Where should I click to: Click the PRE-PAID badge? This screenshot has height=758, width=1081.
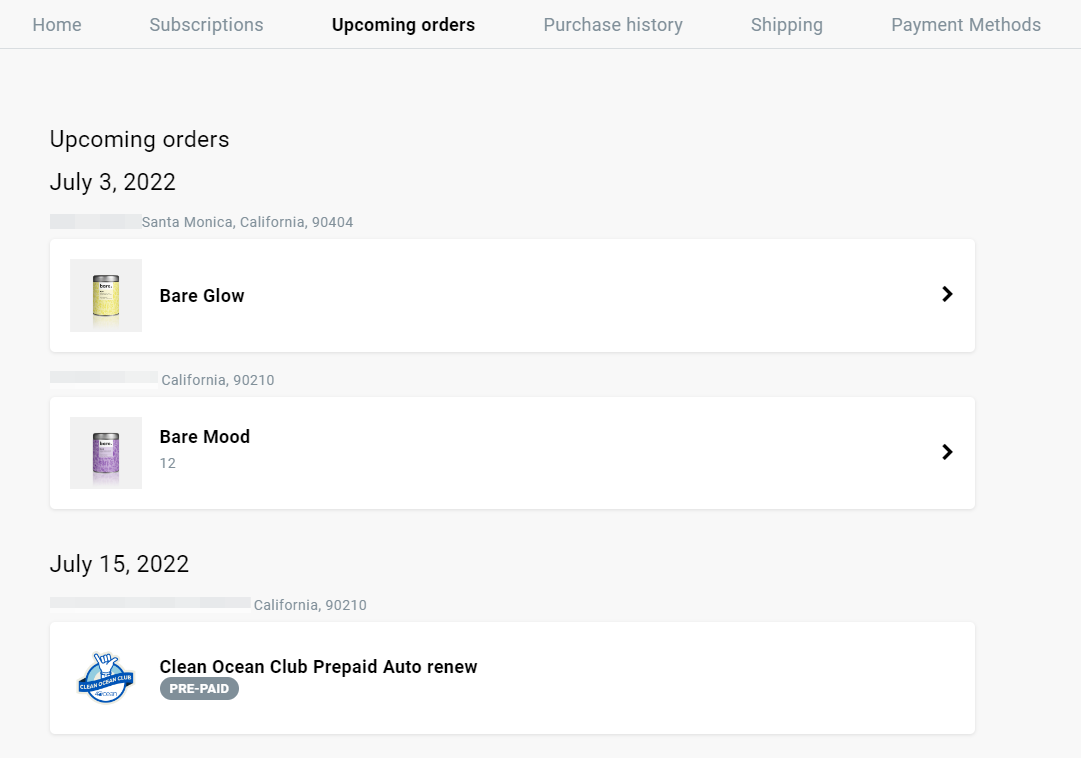pyautogui.click(x=199, y=688)
